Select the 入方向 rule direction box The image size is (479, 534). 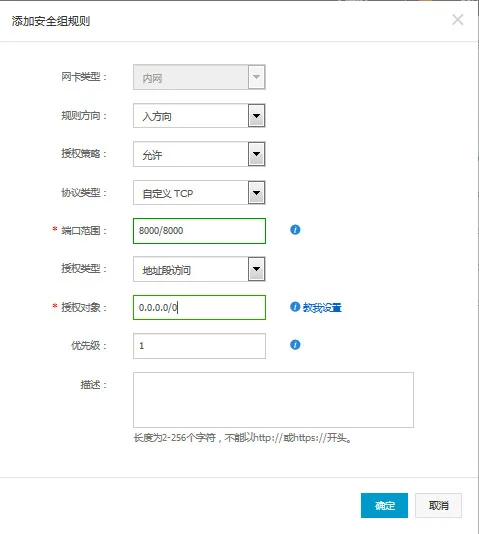pyautogui.click(x=199, y=116)
